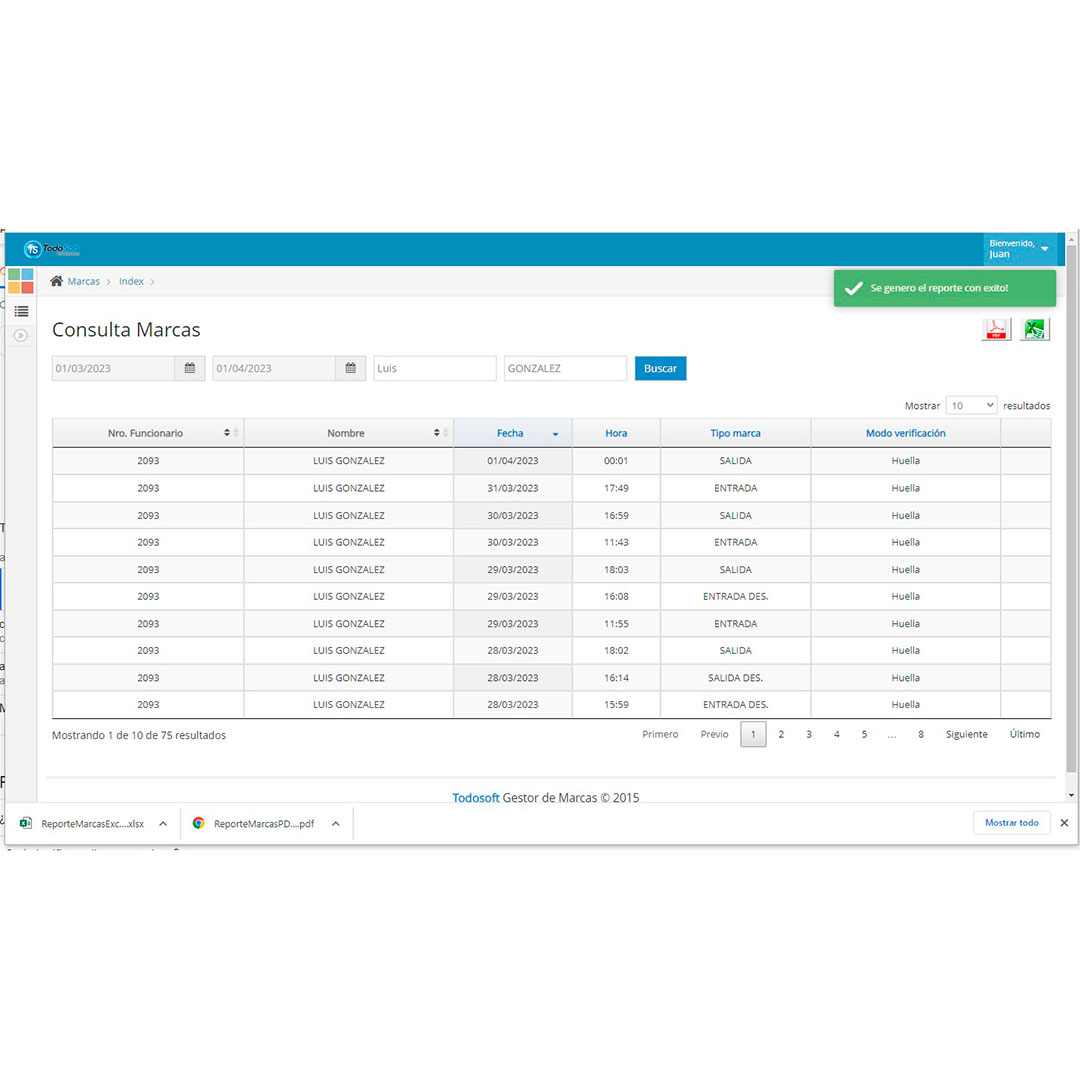Image resolution: width=1080 pixels, height=1080 pixels.
Task: Dismiss the success notification checkmark
Action: click(853, 288)
